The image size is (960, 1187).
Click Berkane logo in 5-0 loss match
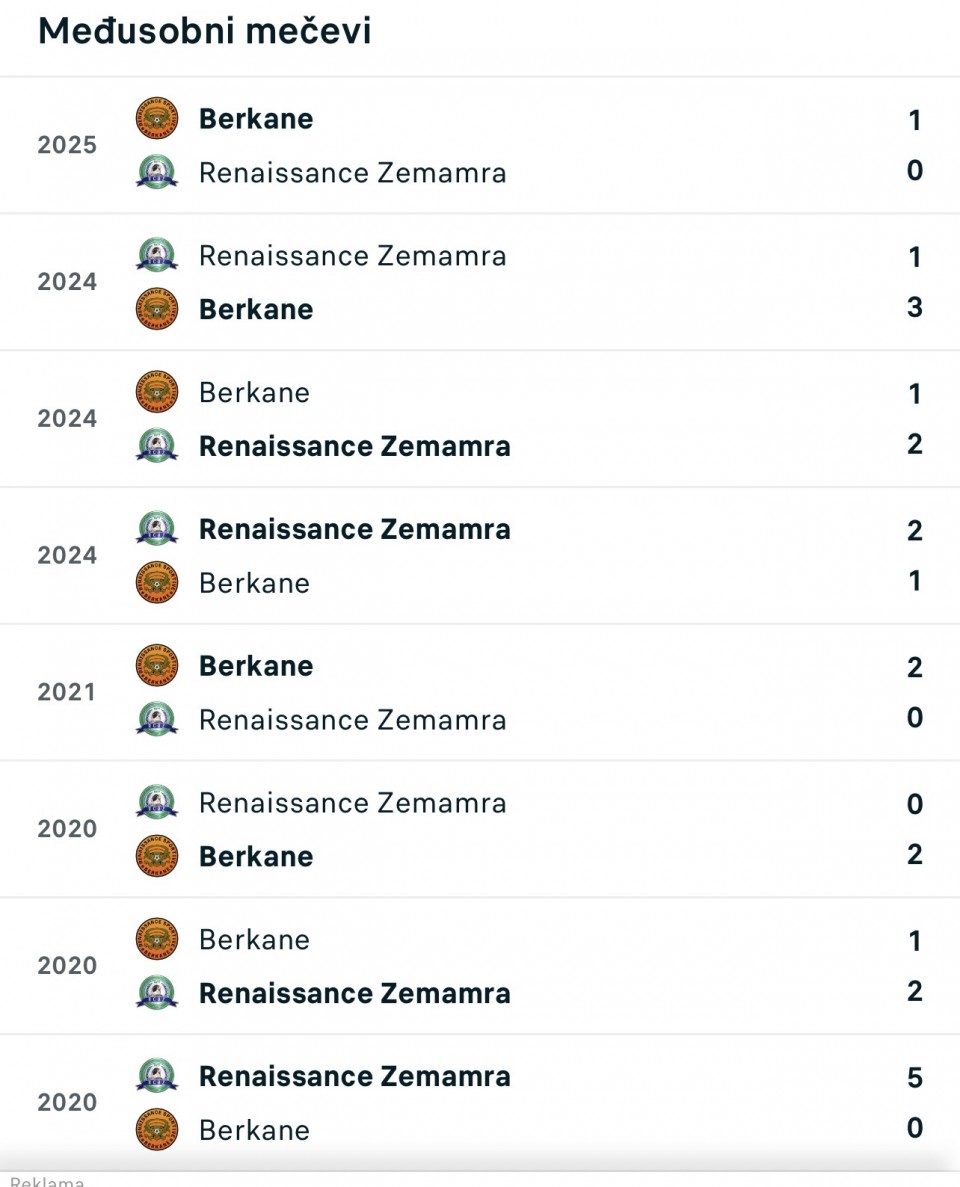156,1130
